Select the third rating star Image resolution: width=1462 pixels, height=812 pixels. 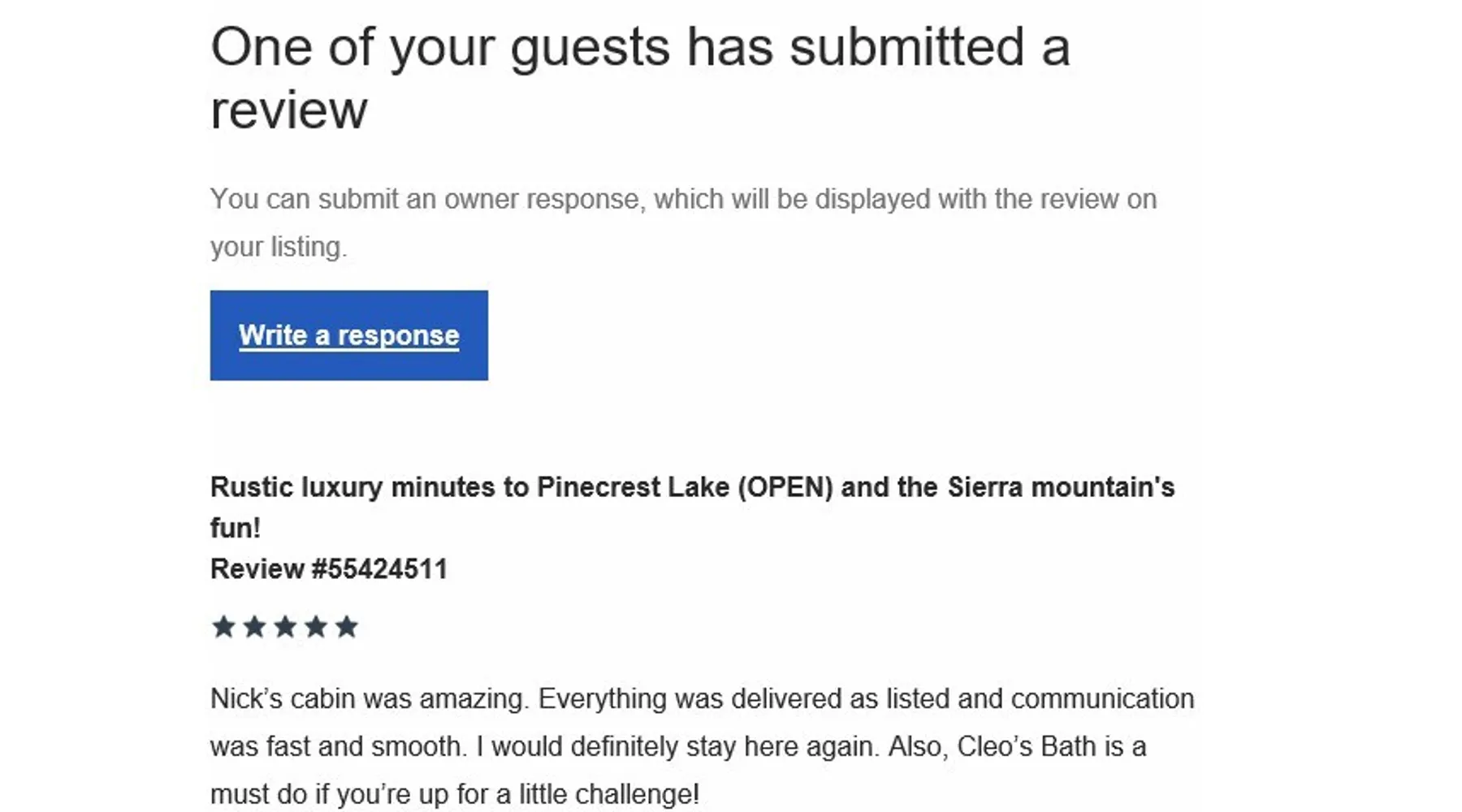click(285, 627)
